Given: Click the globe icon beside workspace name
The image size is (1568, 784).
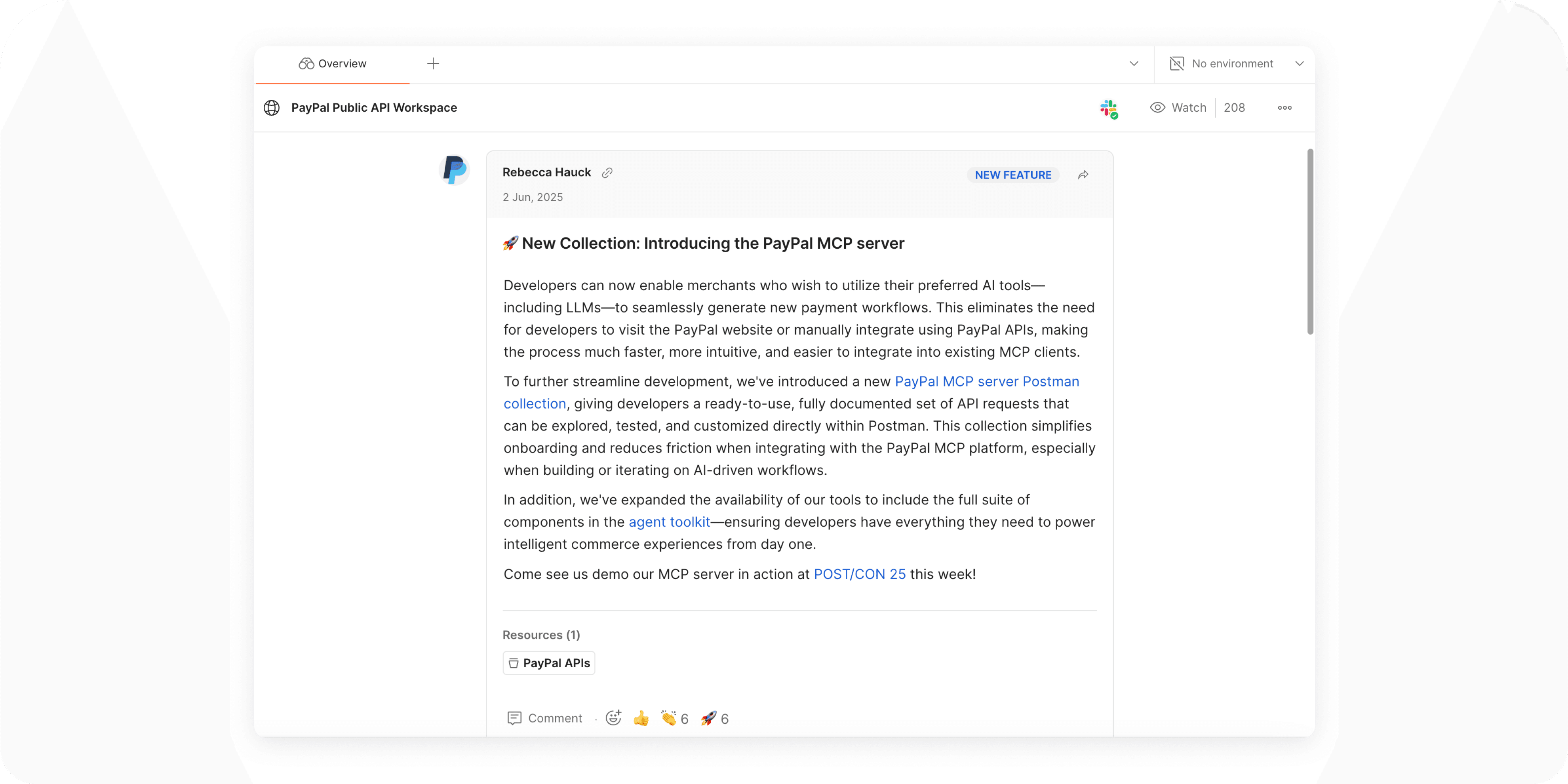Looking at the screenshot, I should [x=272, y=108].
